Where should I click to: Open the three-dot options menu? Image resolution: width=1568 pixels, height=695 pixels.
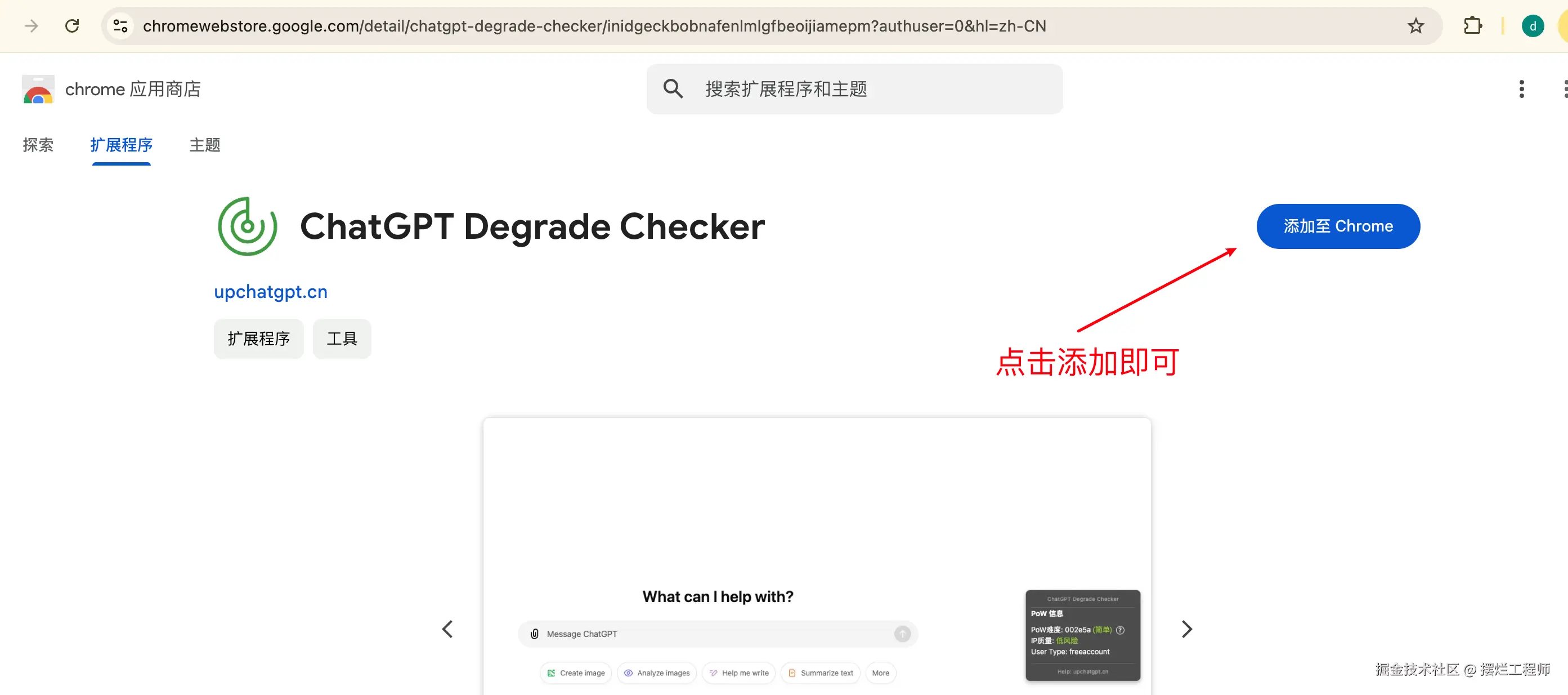tap(1521, 89)
